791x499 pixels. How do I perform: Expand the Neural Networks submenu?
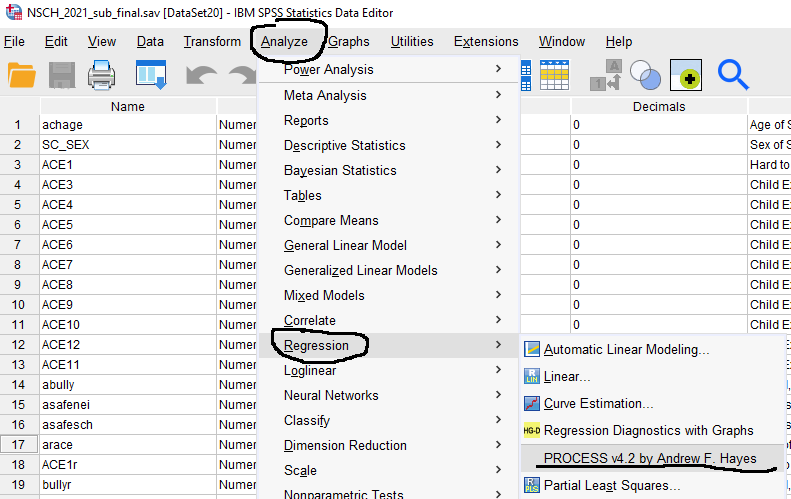pyautogui.click(x=388, y=395)
